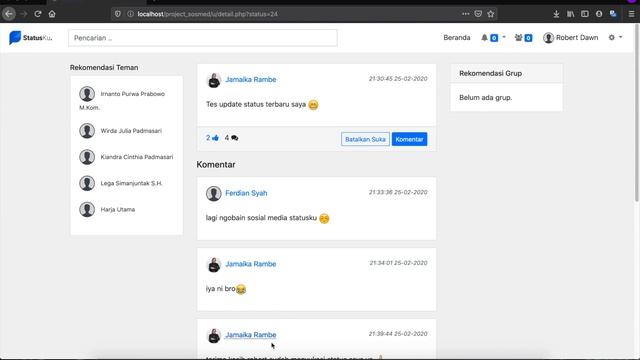Select recommended friend Wirda Julia Padmasari

click(x=131, y=131)
